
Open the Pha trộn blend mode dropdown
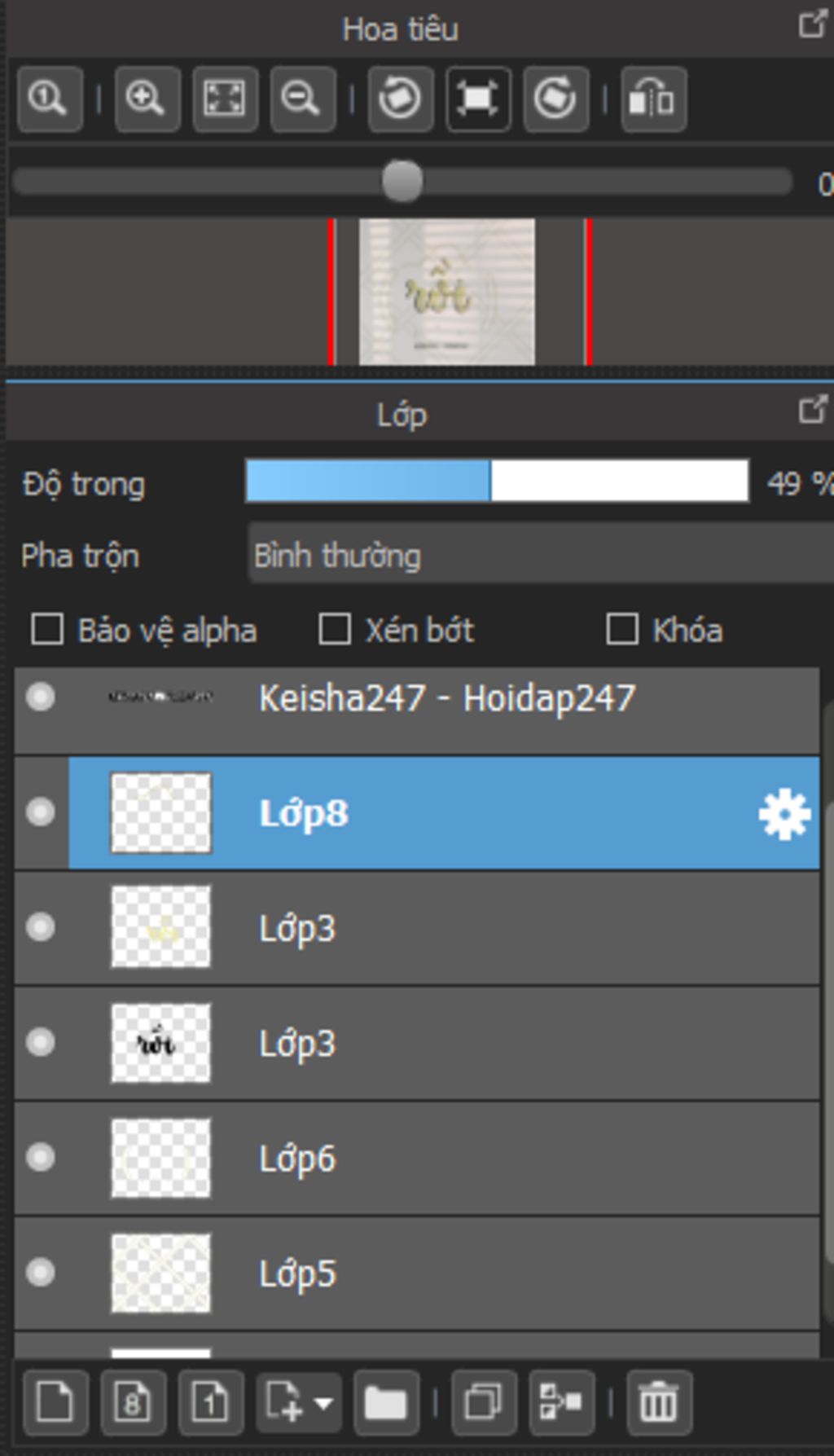point(538,556)
